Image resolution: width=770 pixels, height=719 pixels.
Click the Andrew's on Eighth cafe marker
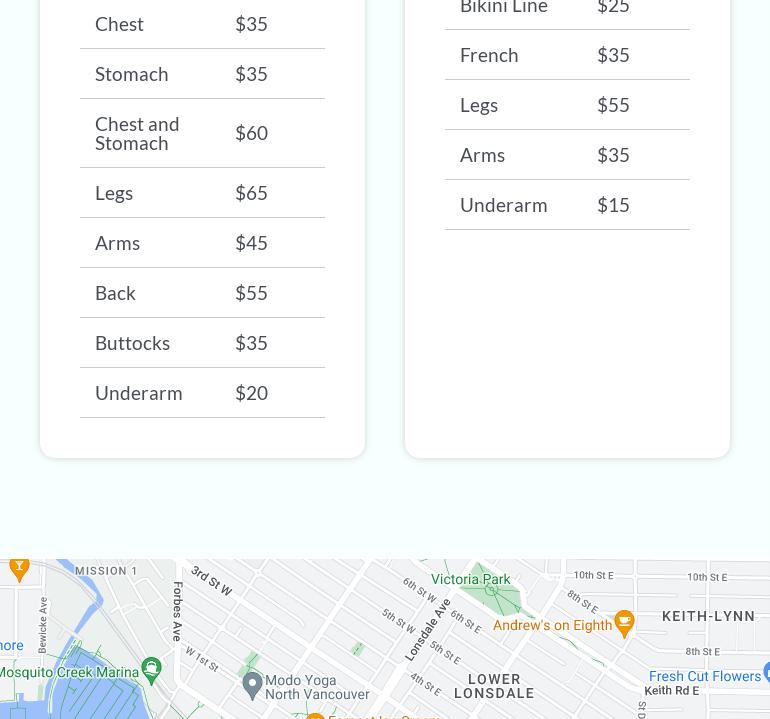tap(624, 621)
